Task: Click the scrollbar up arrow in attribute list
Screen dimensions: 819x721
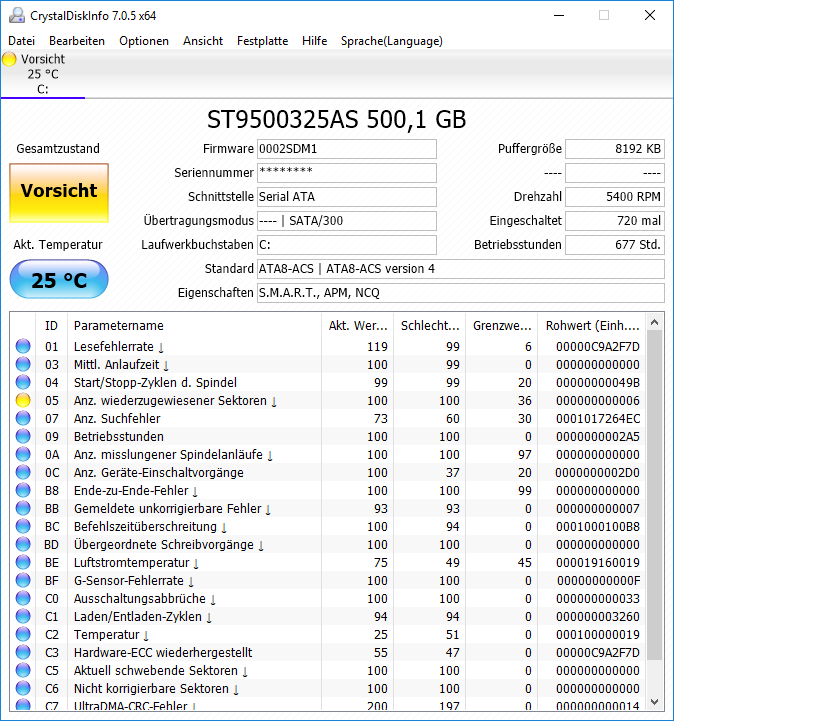Action: click(x=654, y=322)
